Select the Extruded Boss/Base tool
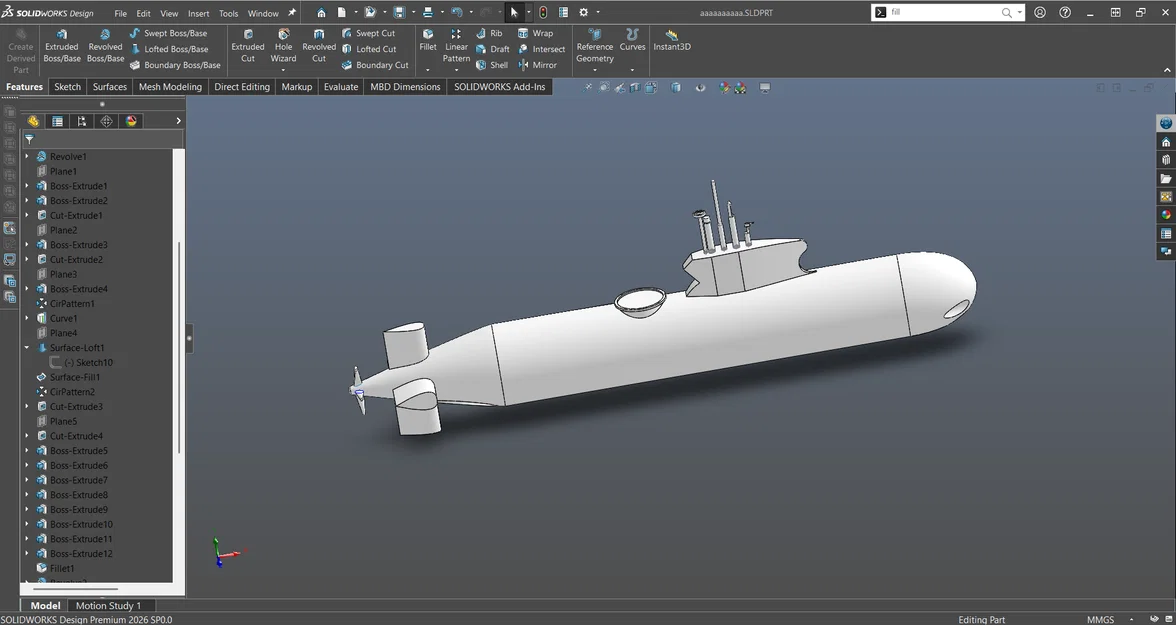1176x625 pixels. [61, 44]
